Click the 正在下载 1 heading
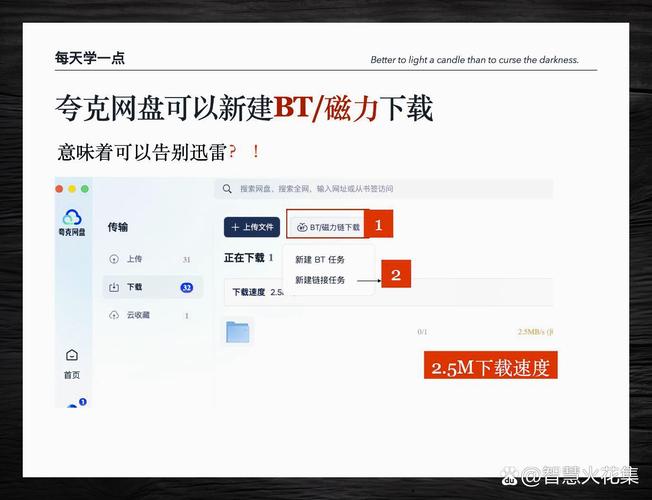The height and width of the screenshot is (500, 652). click(249, 258)
